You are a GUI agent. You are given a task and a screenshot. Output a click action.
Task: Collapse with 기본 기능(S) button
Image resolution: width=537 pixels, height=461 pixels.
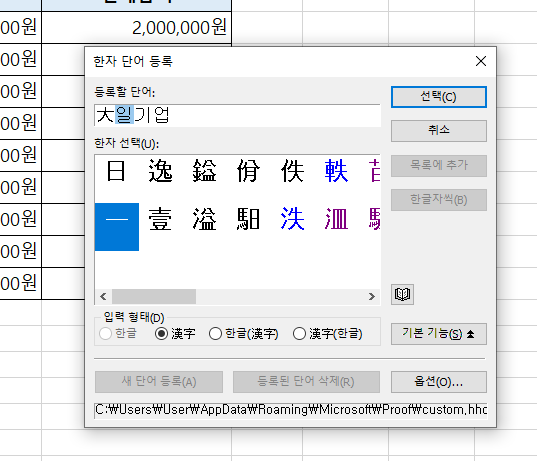tap(439, 334)
